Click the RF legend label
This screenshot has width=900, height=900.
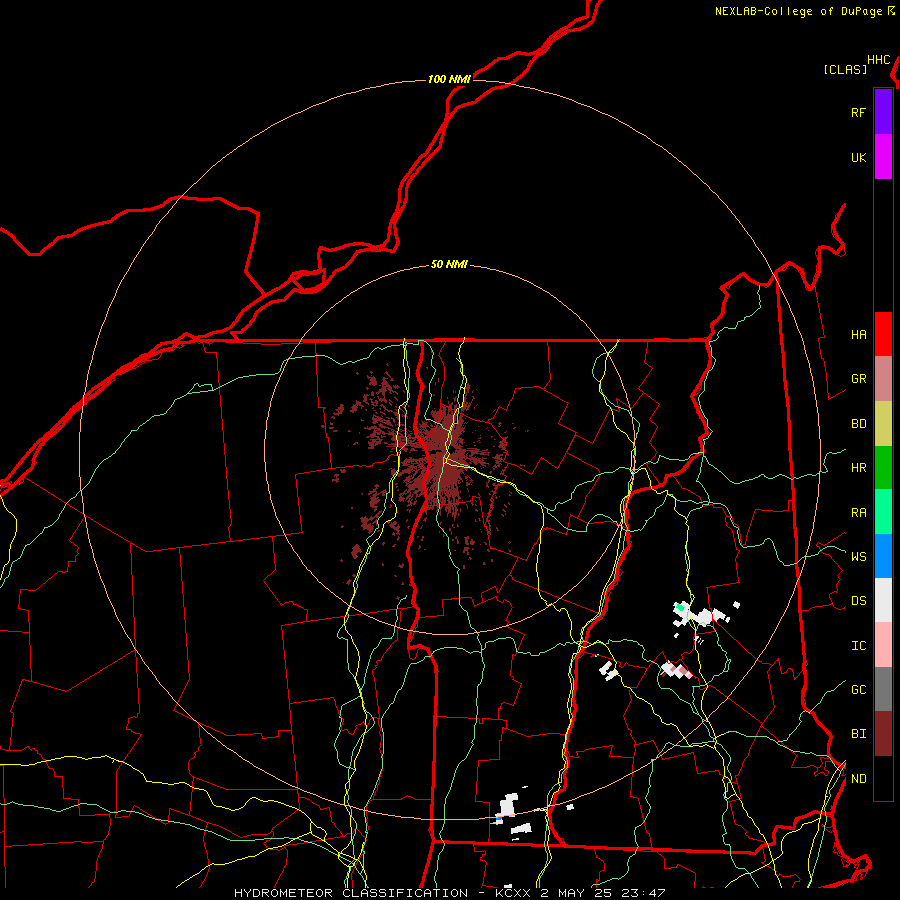(x=858, y=113)
